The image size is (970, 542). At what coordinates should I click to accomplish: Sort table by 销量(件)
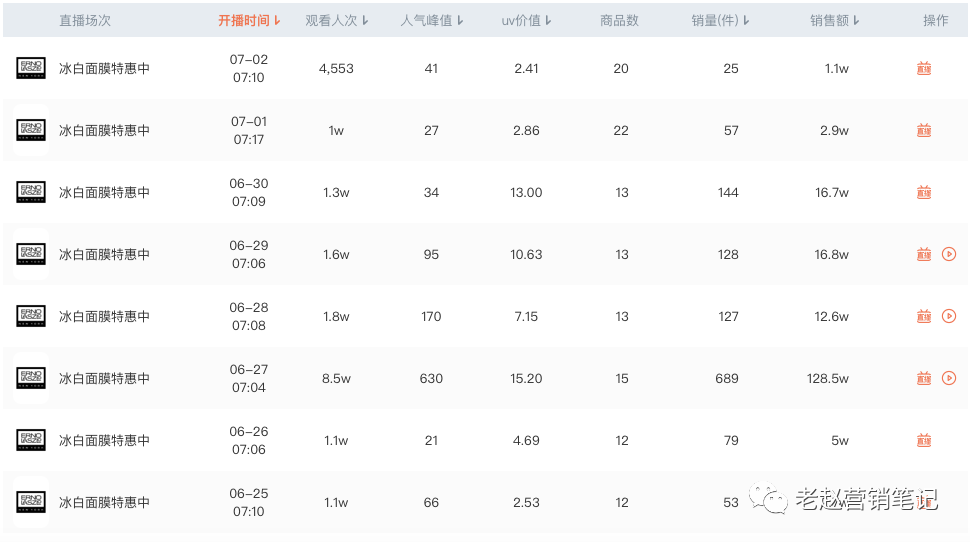(721, 21)
